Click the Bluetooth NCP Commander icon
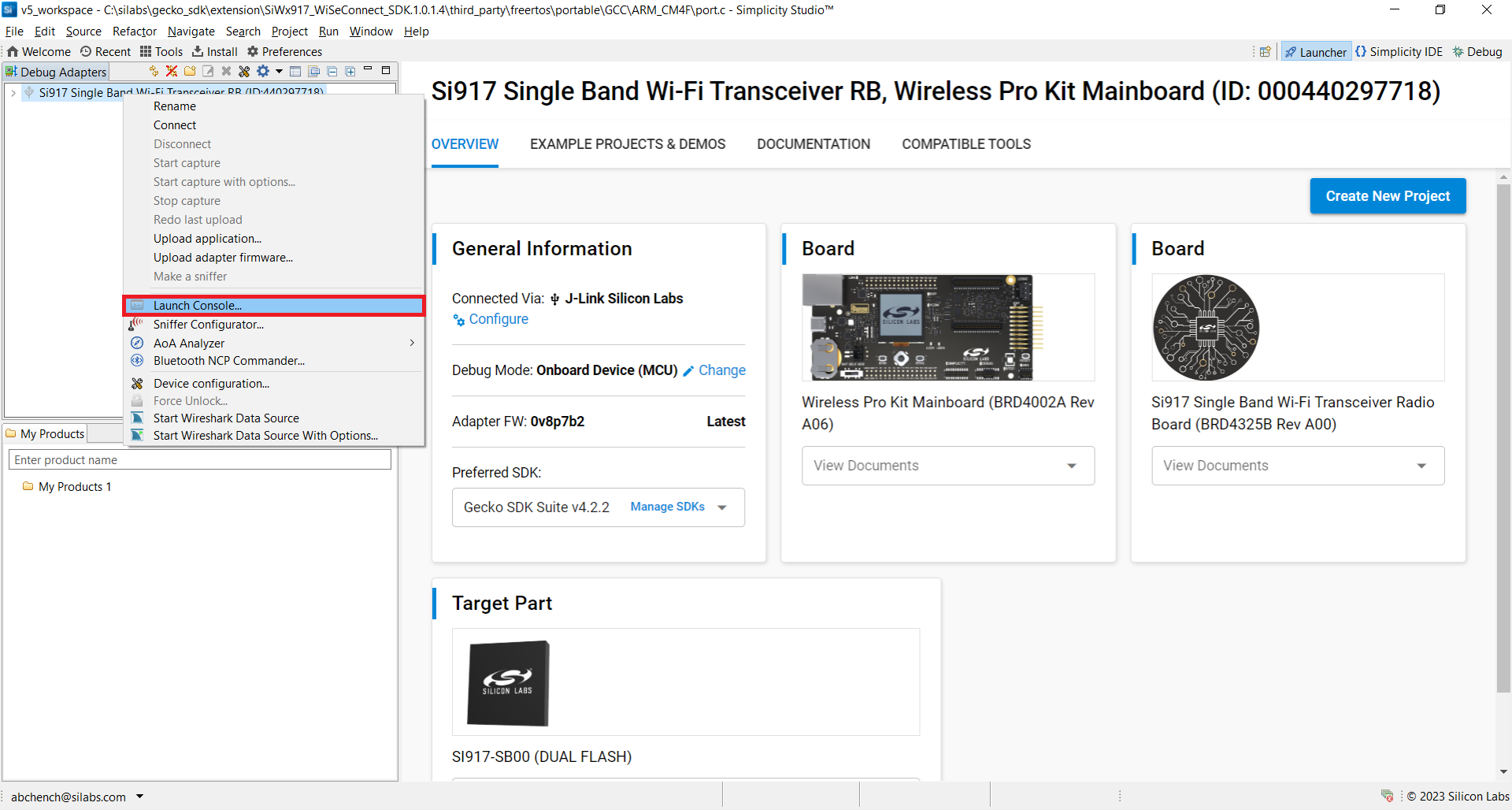Image resolution: width=1512 pixels, height=810 pixels. pyautogui.click(x=137, y=360)
